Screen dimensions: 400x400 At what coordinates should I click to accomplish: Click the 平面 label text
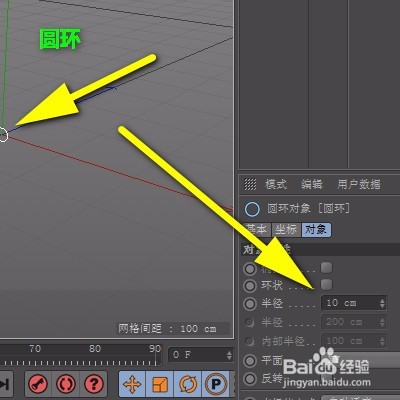pos(272,360)
